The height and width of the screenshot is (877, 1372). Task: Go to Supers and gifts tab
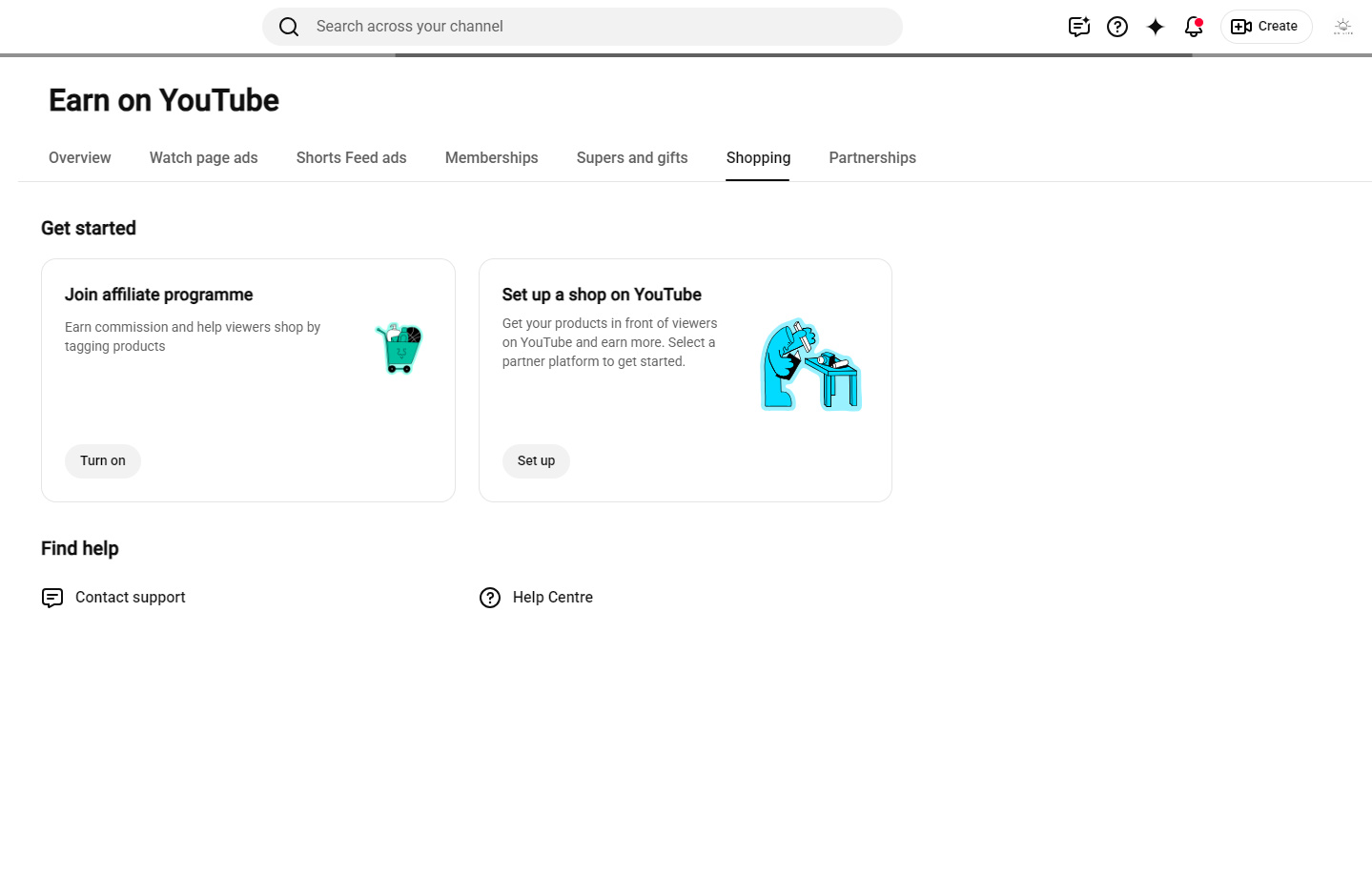[x=632, y=158]
